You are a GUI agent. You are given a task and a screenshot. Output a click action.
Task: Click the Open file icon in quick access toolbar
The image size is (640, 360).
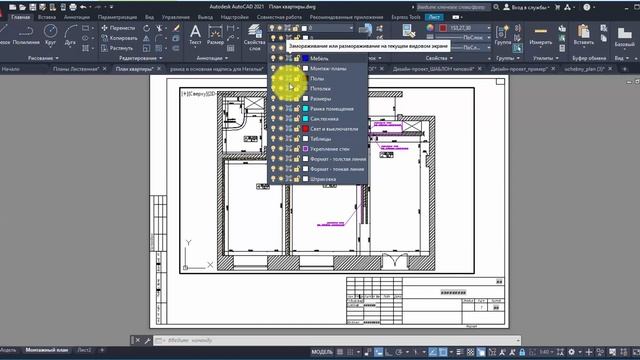[22, 7]
